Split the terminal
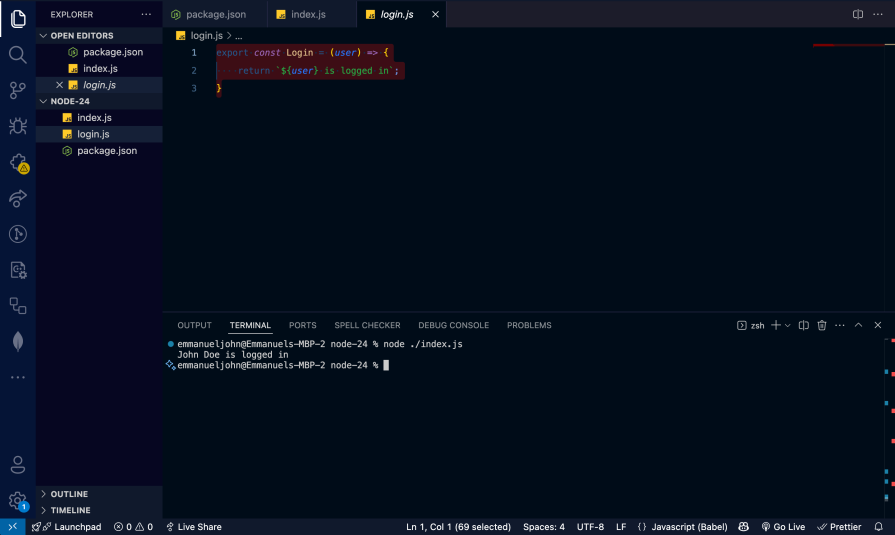895x535 pixels. (804, 325)
